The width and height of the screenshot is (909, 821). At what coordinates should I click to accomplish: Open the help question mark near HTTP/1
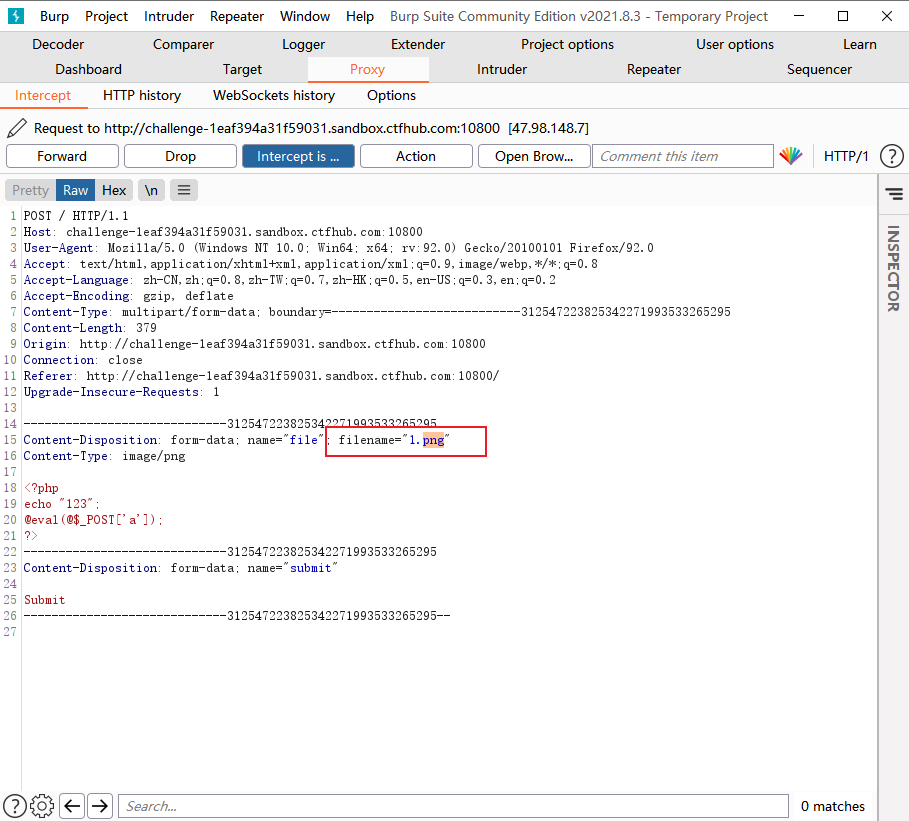coord(891,156)
